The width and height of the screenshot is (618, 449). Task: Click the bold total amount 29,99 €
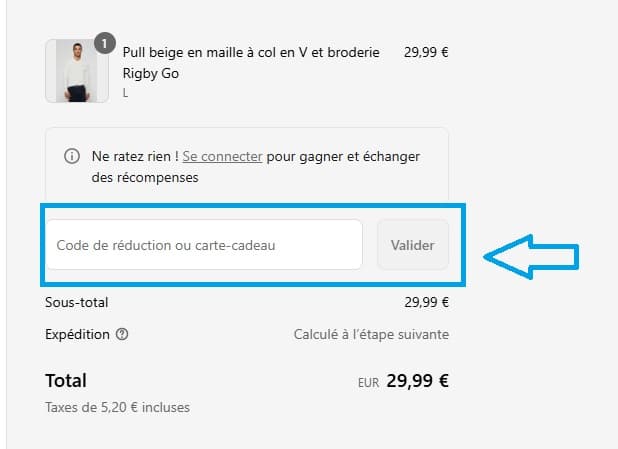point(418,381)
